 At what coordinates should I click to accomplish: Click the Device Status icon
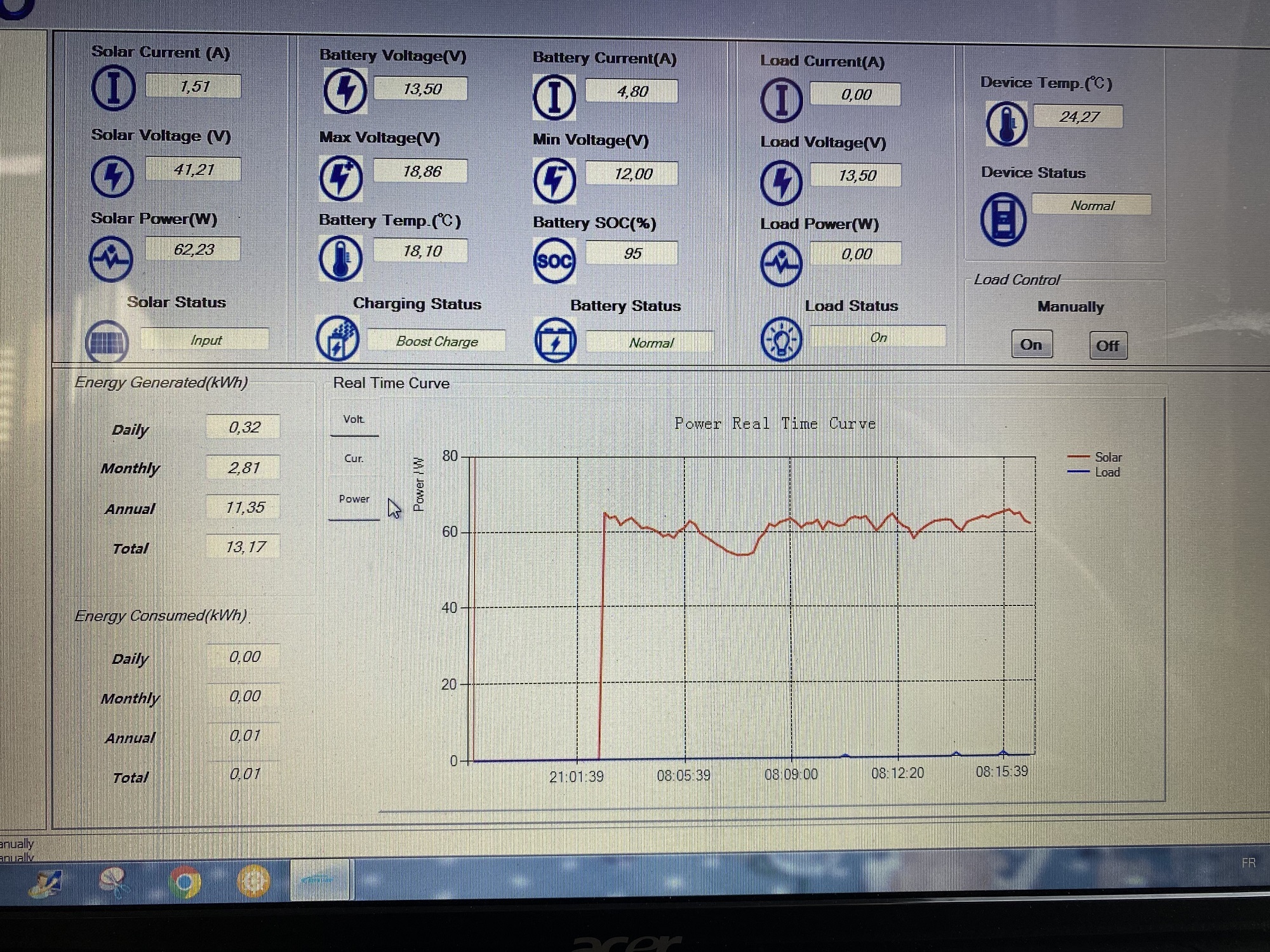click(x=1003, y=220)
